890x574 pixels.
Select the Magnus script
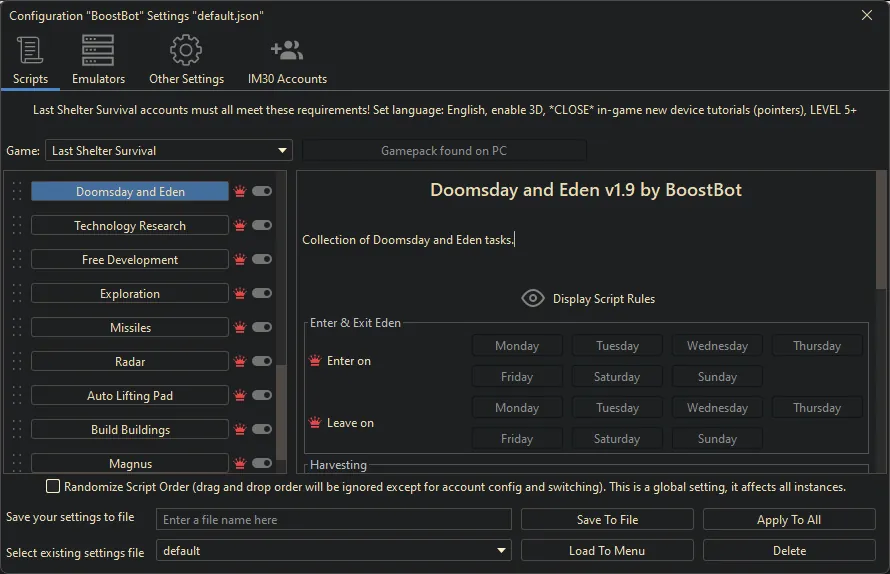coord(130,463)
